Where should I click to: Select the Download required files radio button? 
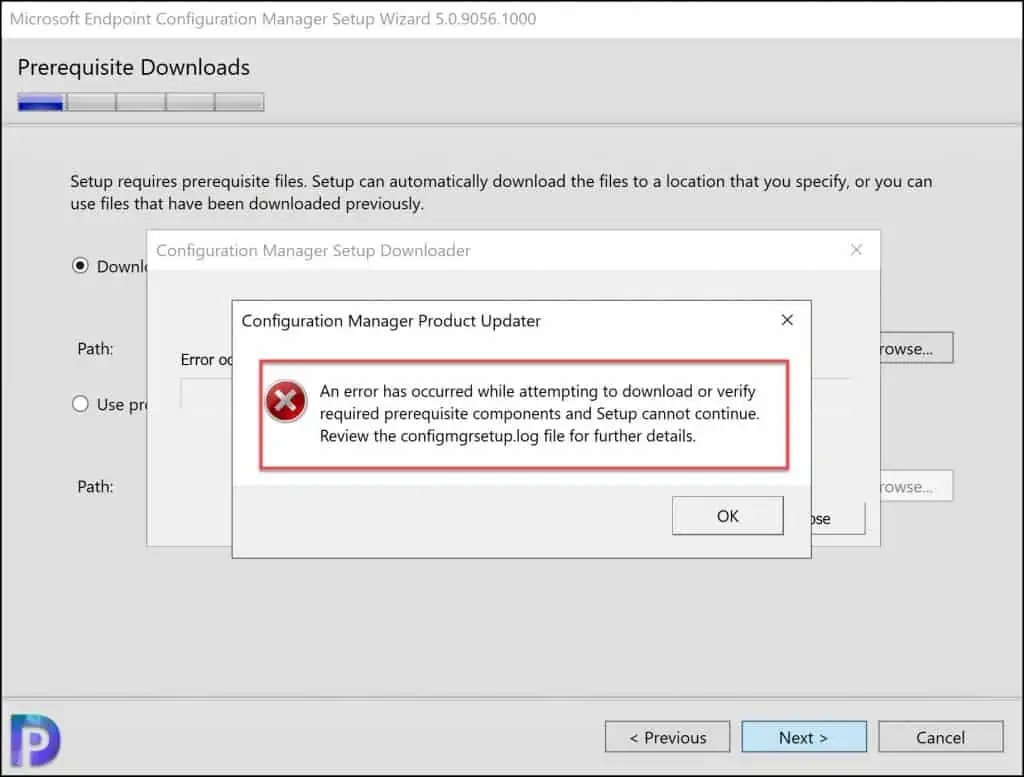pyautogui.click(x=80, y=266)
